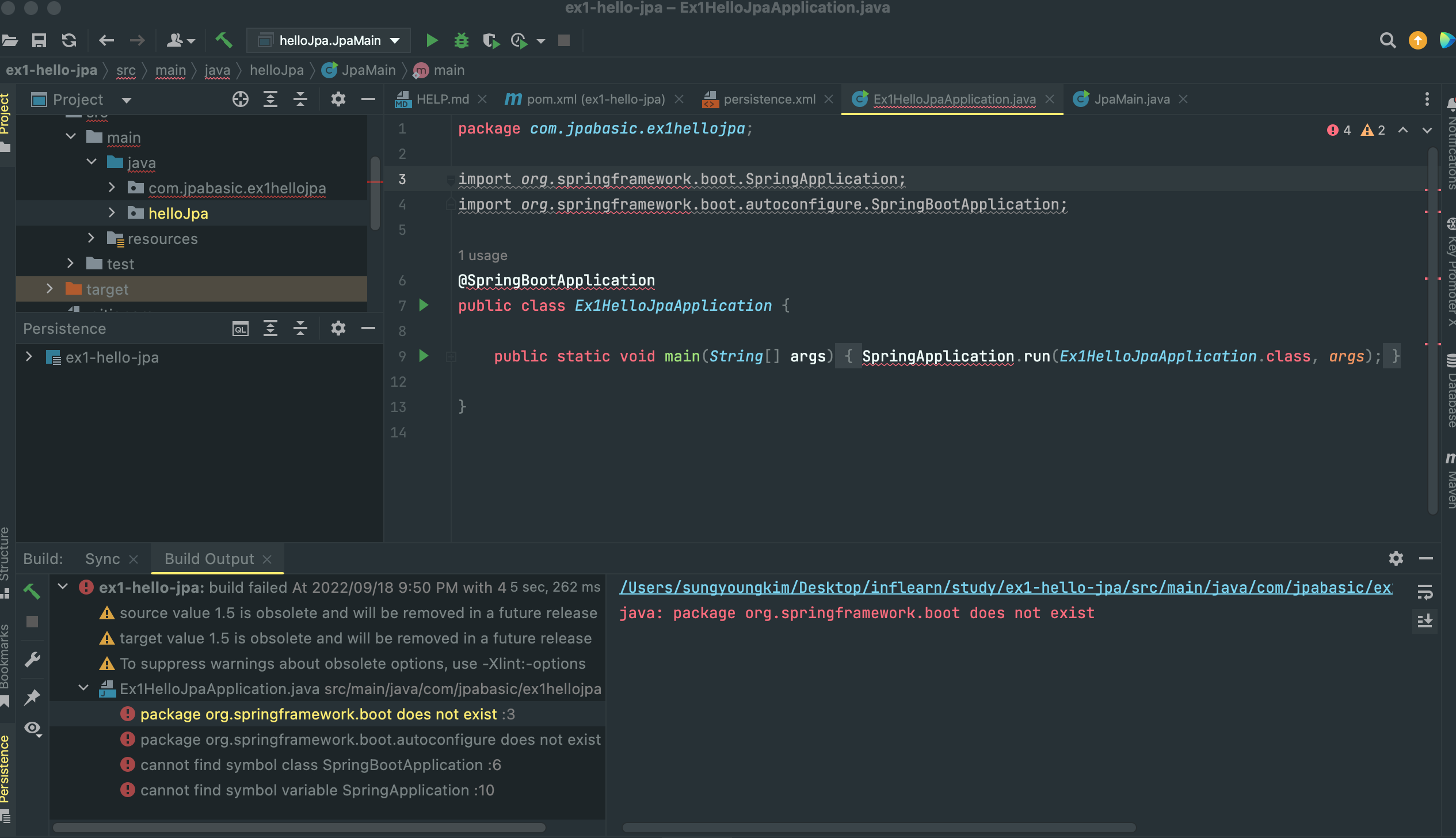Click the Coverage run icon
This screenshot has height=838, width=1456.
(x=491, y=40)
